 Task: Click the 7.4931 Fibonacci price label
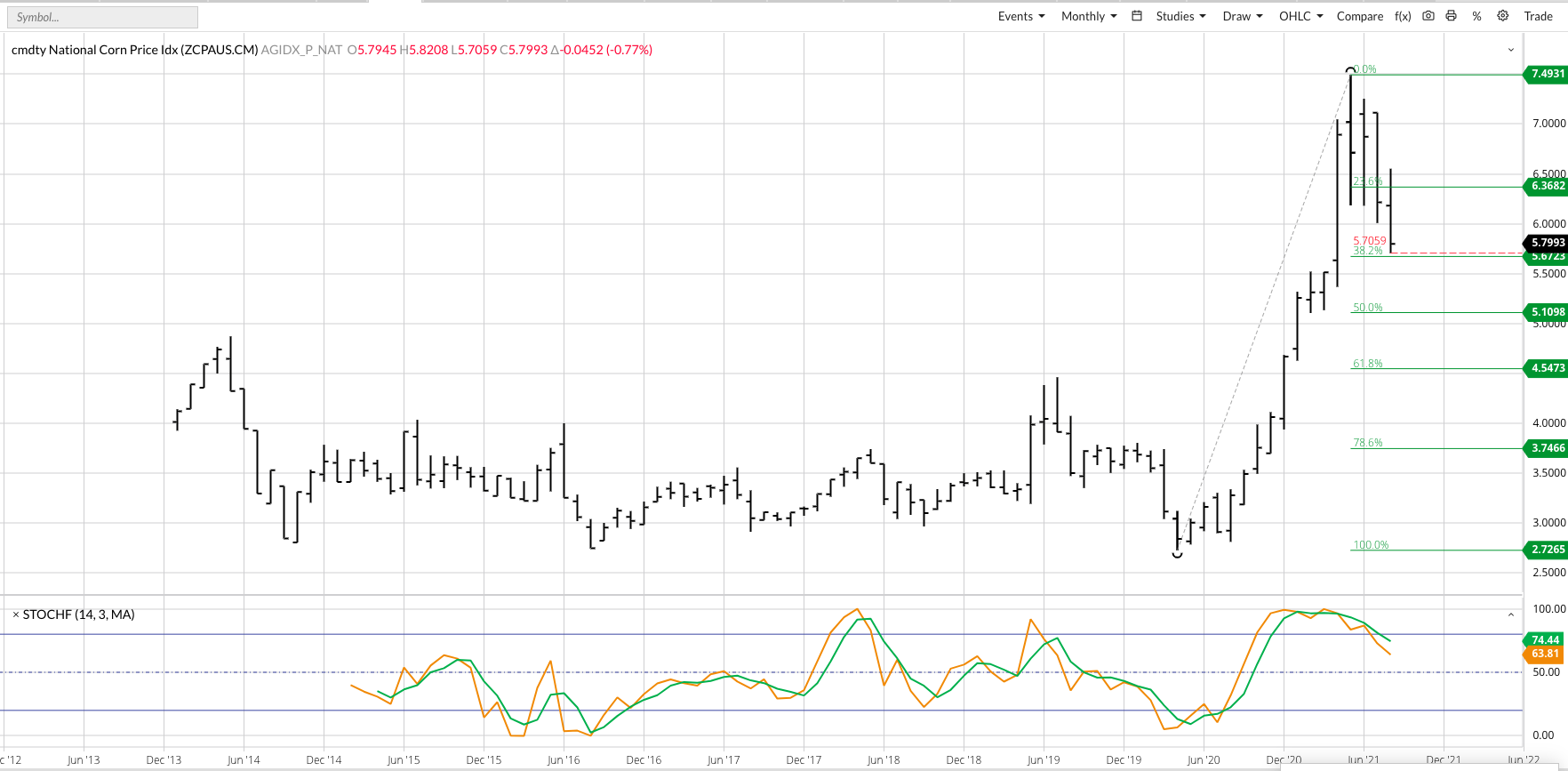[x=1547, y=74]
